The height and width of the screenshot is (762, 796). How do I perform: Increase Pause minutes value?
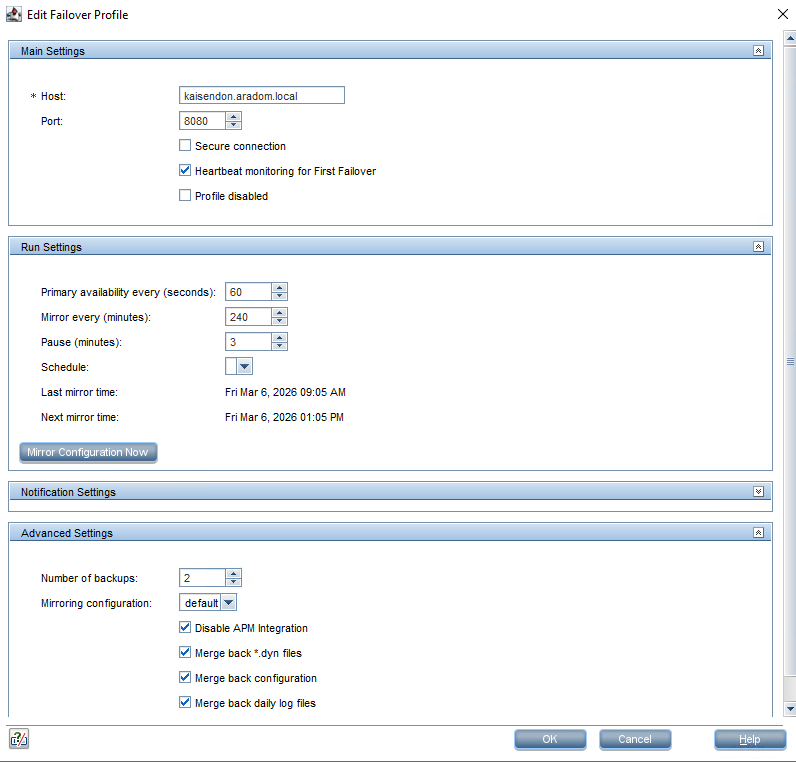pos(280,338)
